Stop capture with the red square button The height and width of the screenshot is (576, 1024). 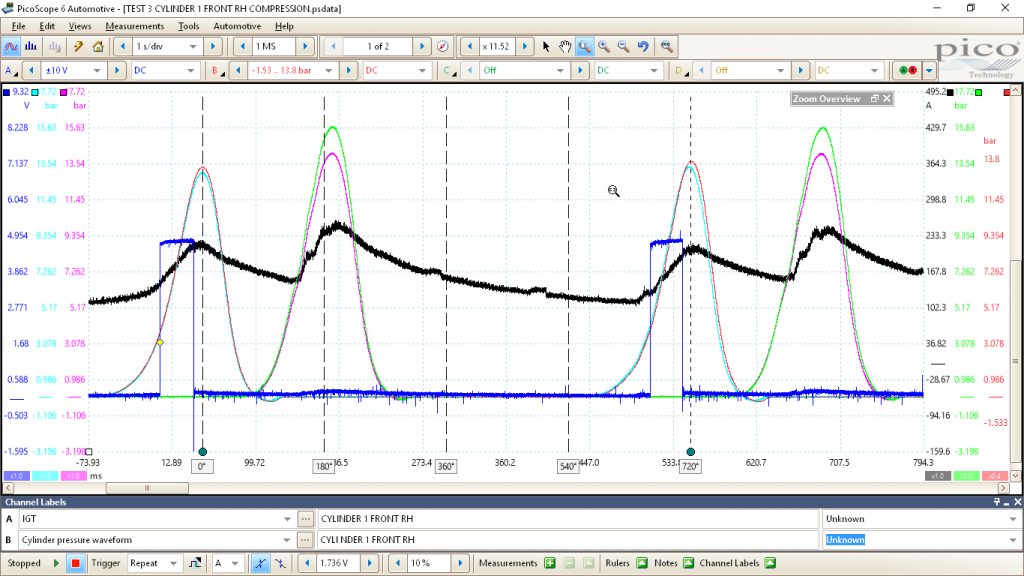click(76, 563)
